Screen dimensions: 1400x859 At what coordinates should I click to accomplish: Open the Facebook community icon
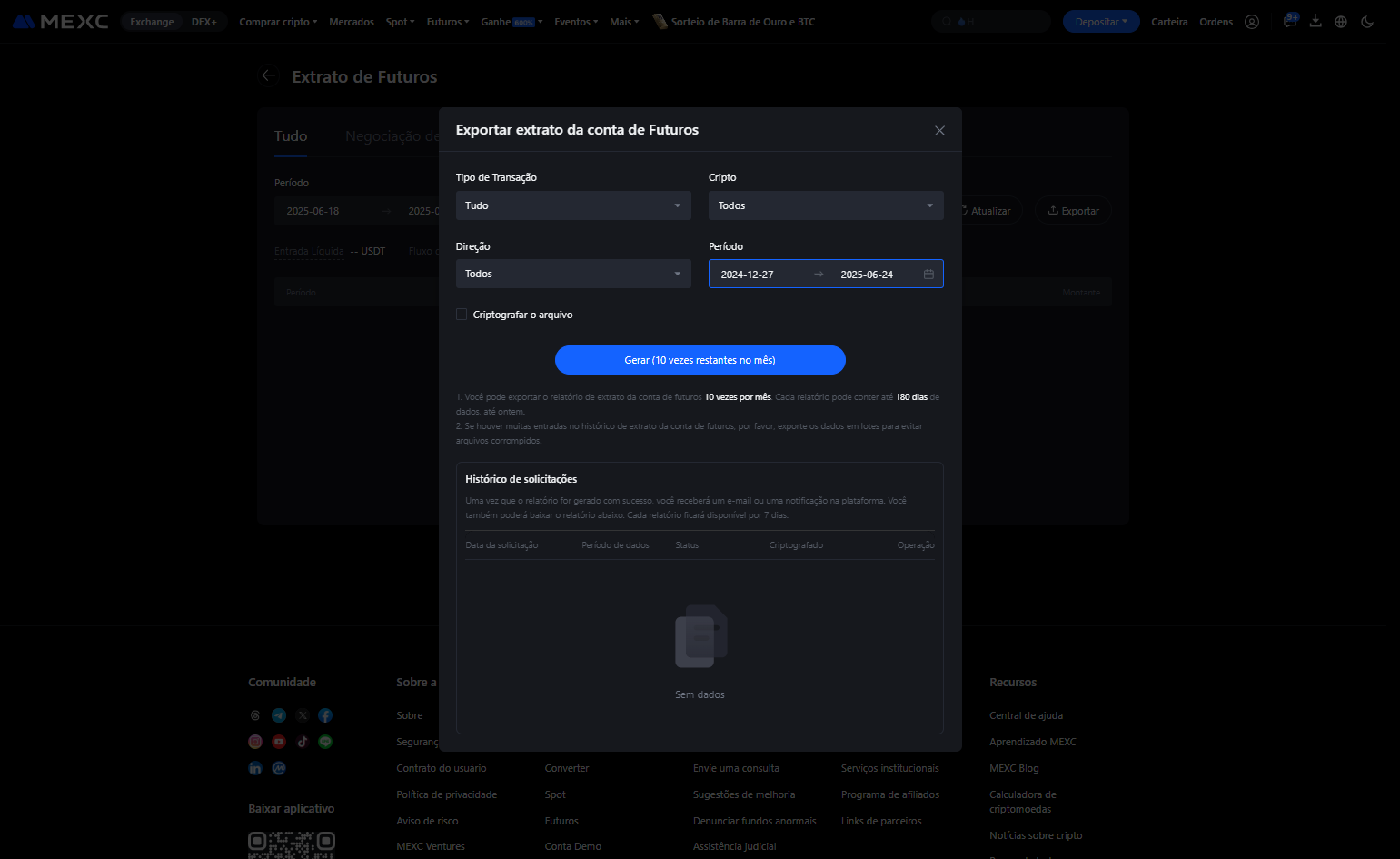tap(325, 715)
